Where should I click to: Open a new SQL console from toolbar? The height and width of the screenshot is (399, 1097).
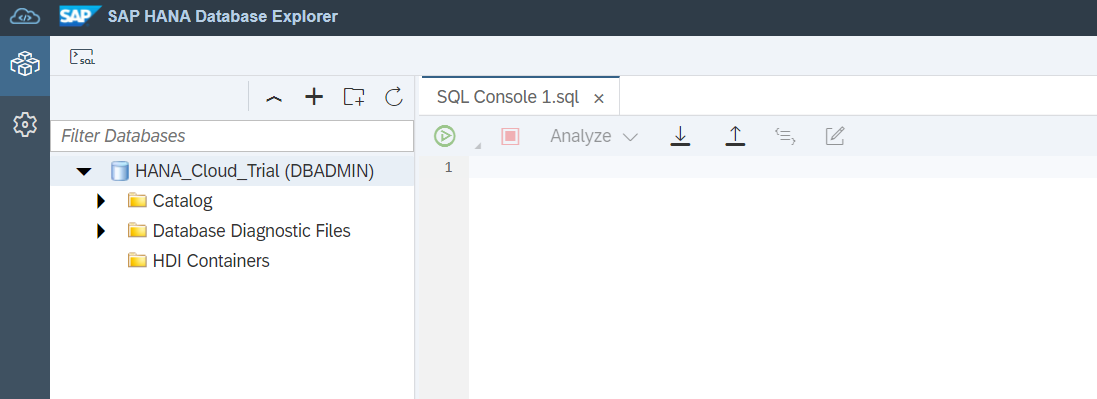pos(83,57)
